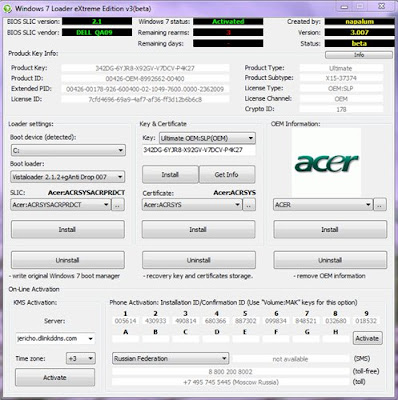Click confirmation ID field C
The height and width of the screenshot is (400, 398).
[186, 339]
